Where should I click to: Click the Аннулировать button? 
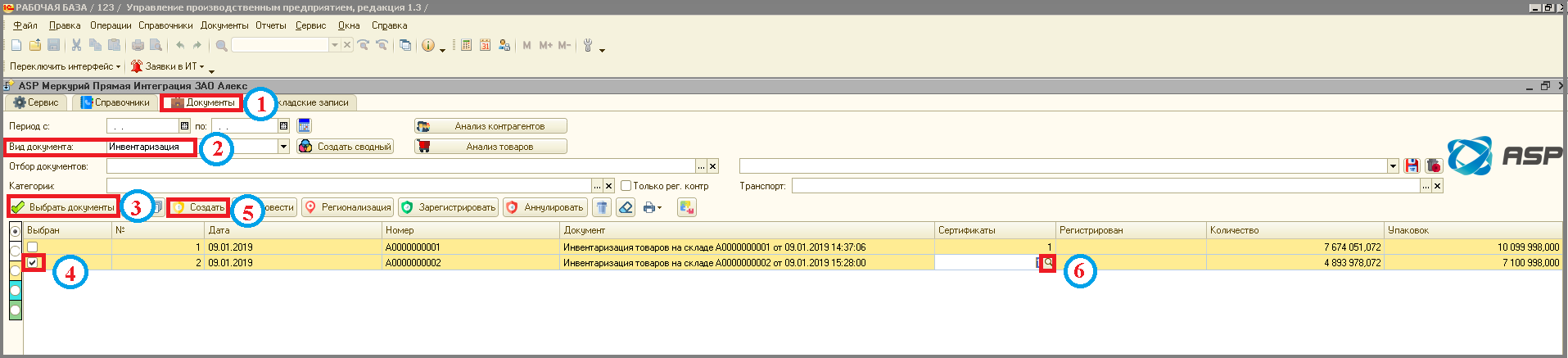[545, 207]
